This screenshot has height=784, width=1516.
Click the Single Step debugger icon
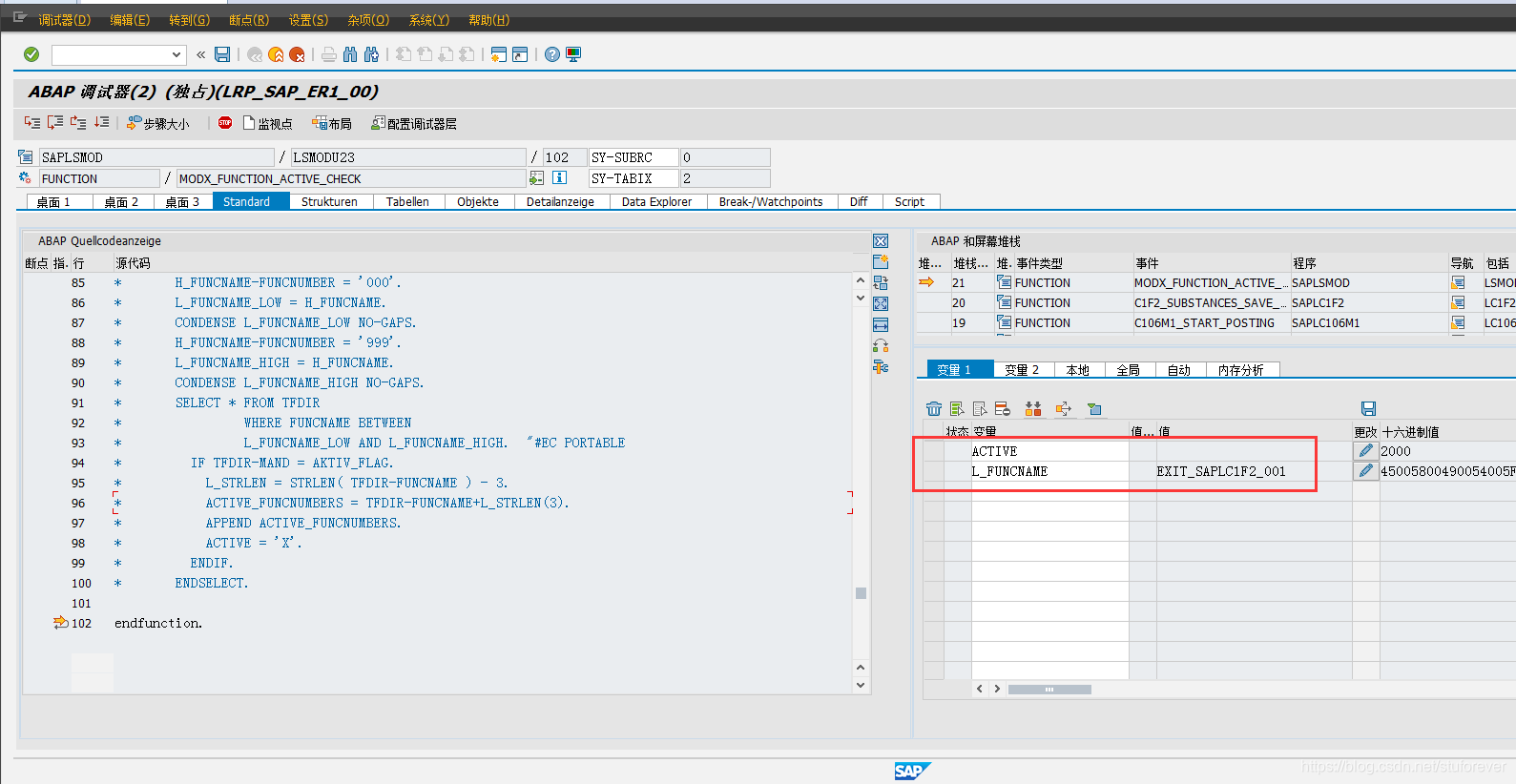(32, 123)
